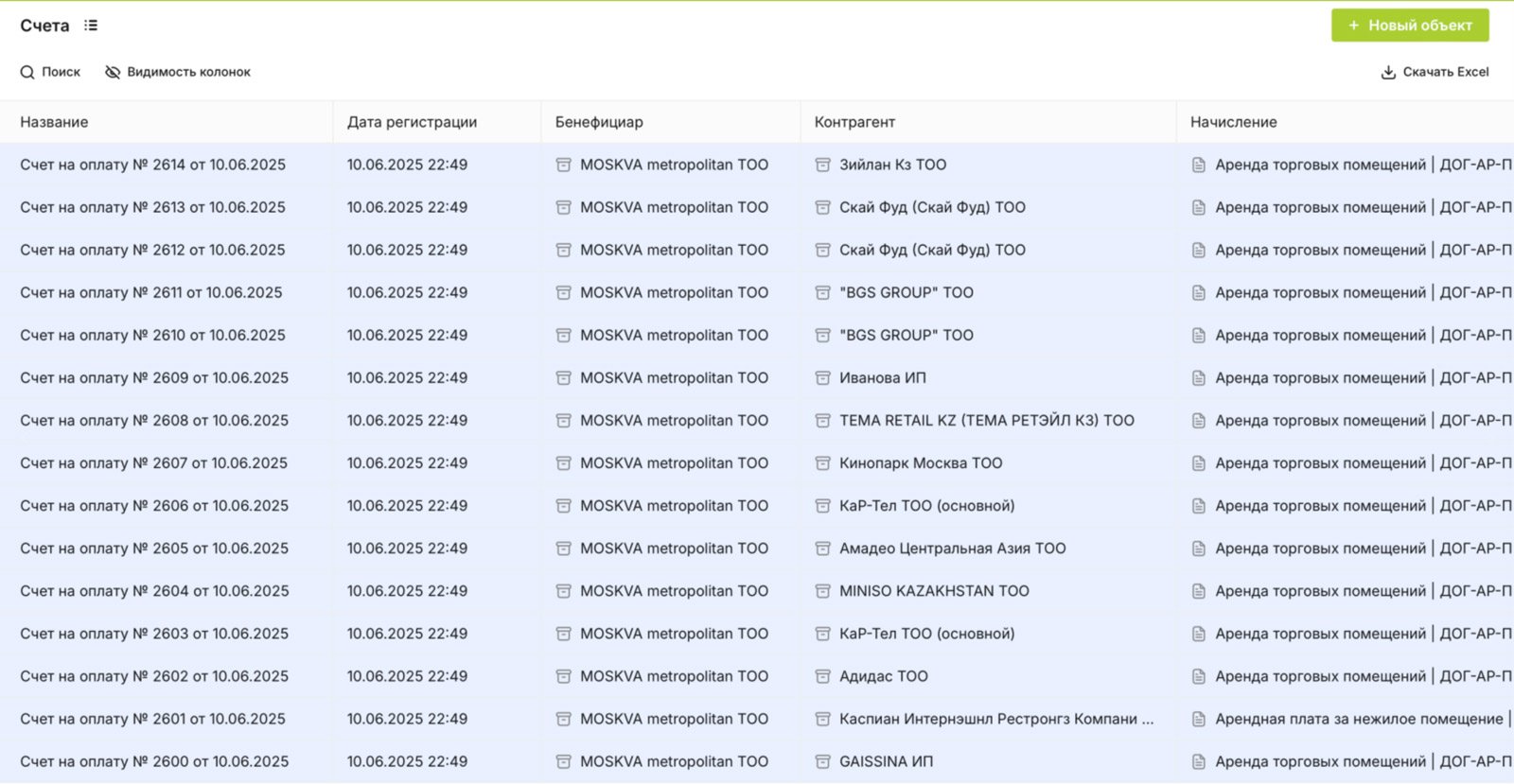Click MOSKVA metropolitan ТОО in invoice 2605 row

point(674,549)
